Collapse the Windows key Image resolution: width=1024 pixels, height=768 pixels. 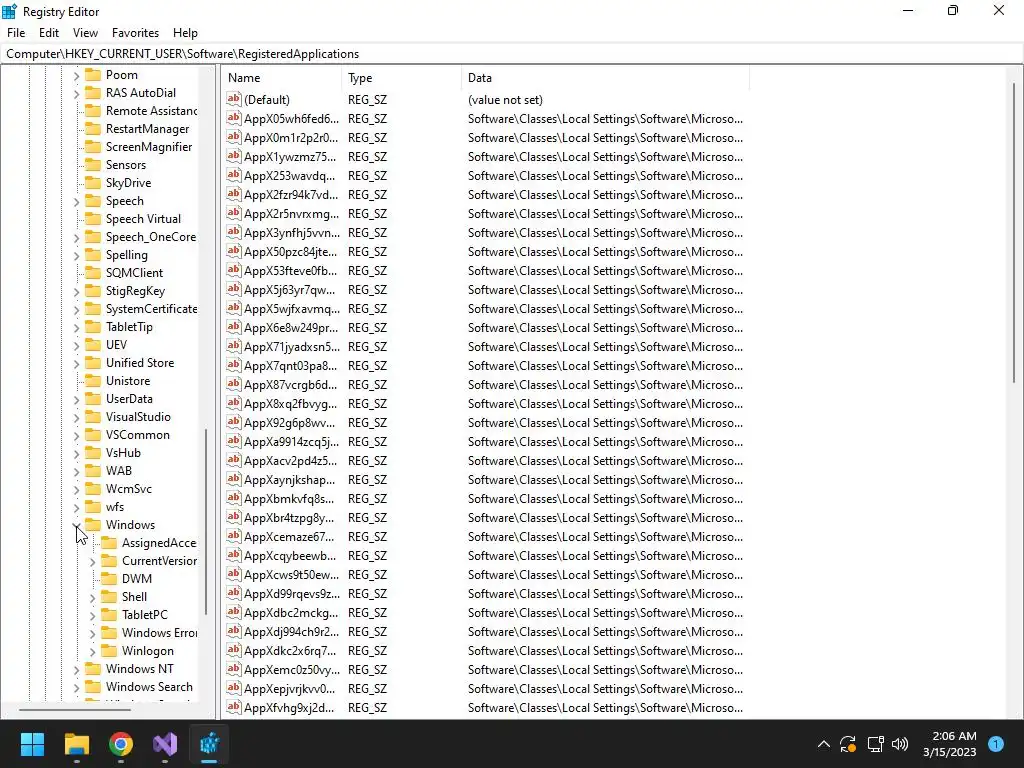pyautogui.click(x=76, y=525)
